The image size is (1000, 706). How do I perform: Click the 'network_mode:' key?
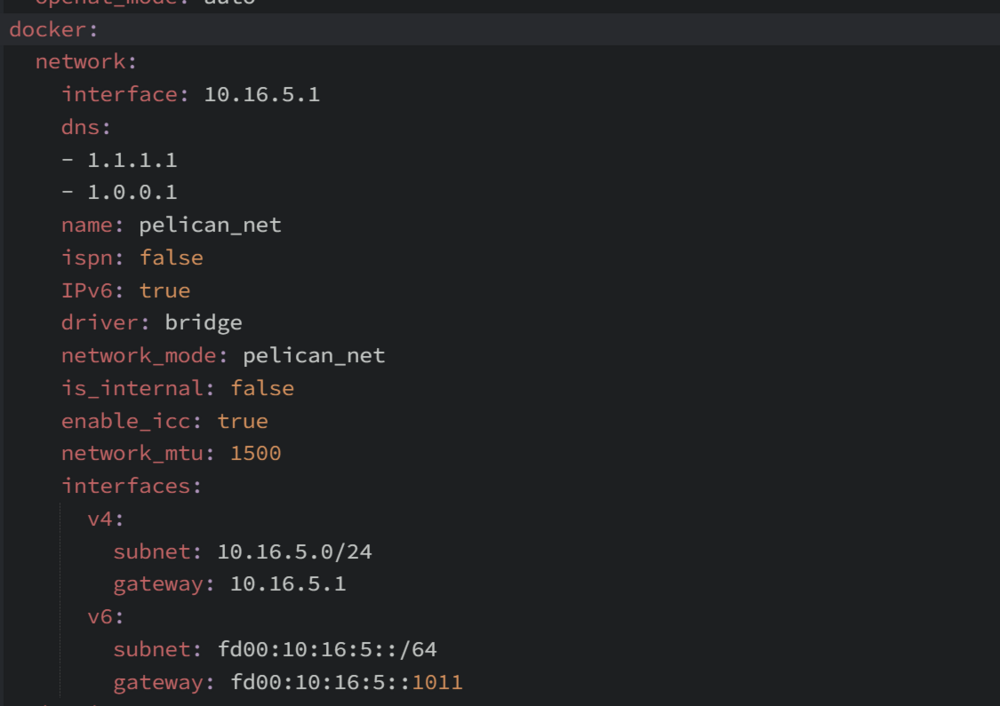(145, 355)
